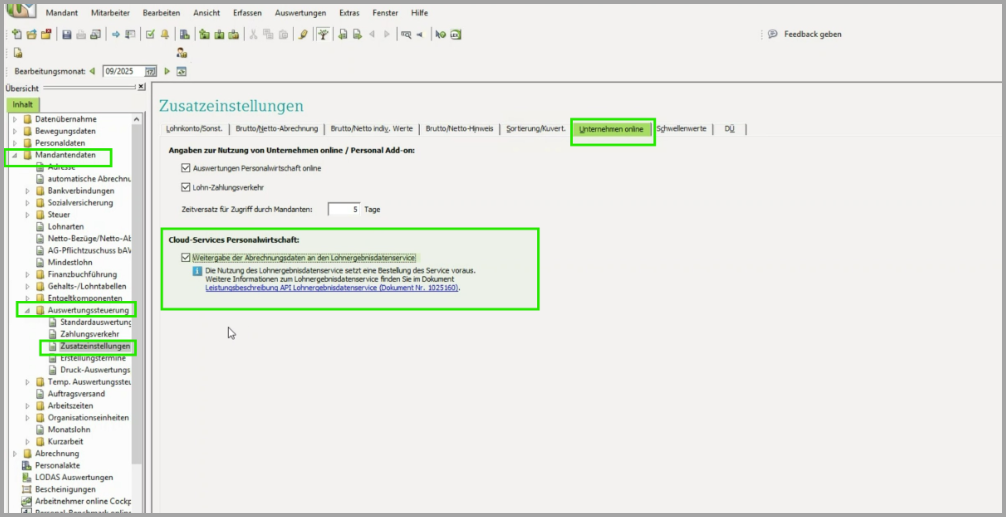Image resolution: width=1006 pixels, height=517 pixels.
Task: Open calendar picker in Bearbeitungsmonat field
Action: (x=151, y=71)
